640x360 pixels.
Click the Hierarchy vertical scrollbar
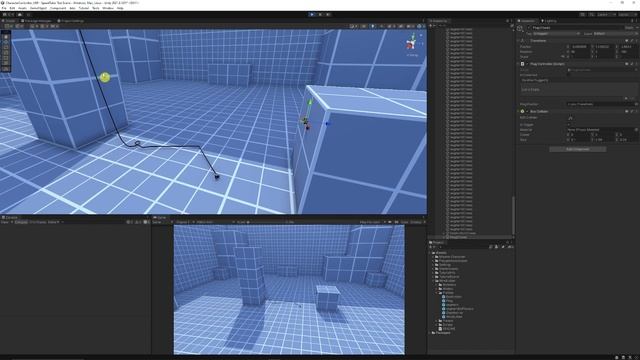click(x=513, y=215)
